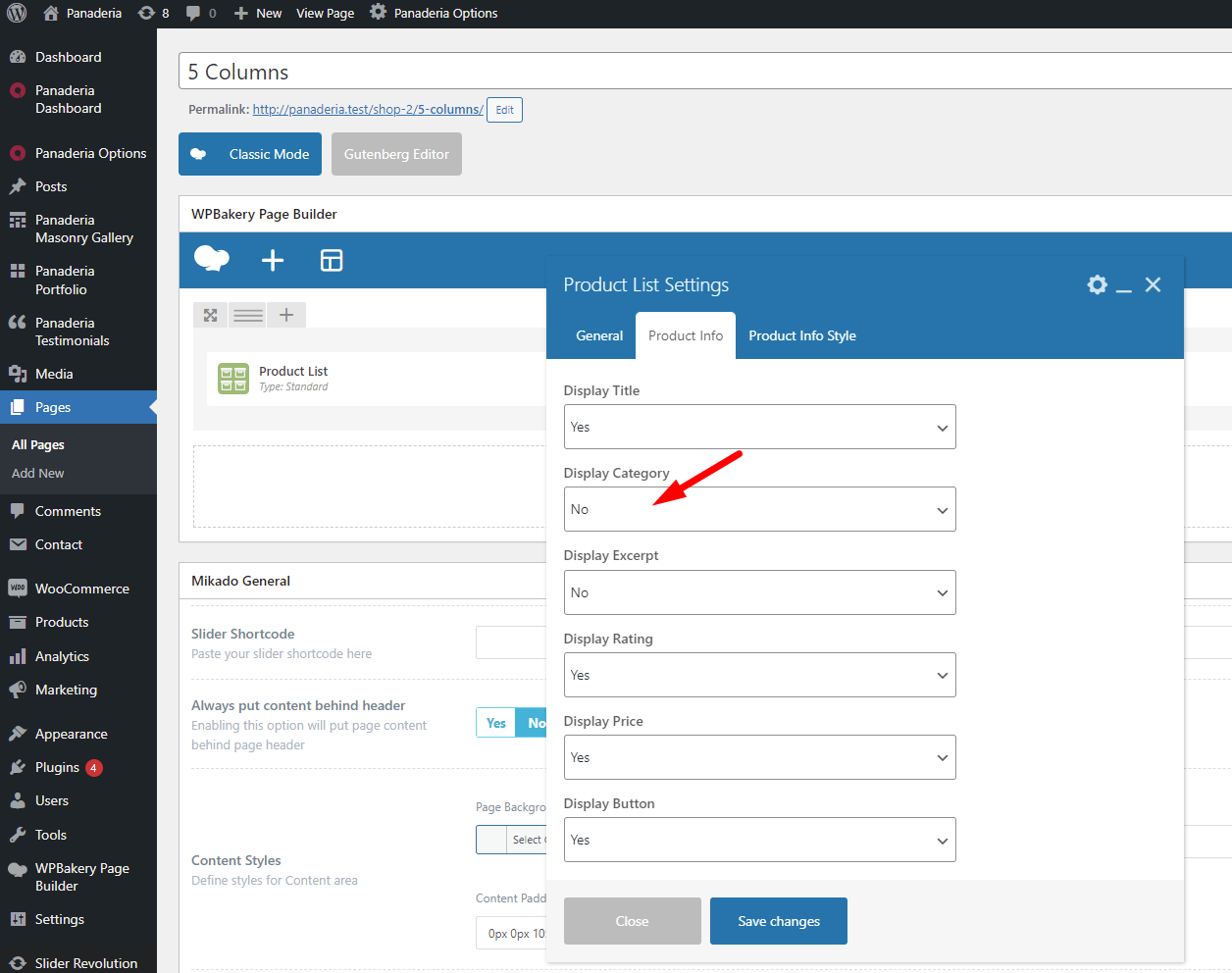Open the Display Category dropdown
1232x973 pixels.
[x=759, y=509]
